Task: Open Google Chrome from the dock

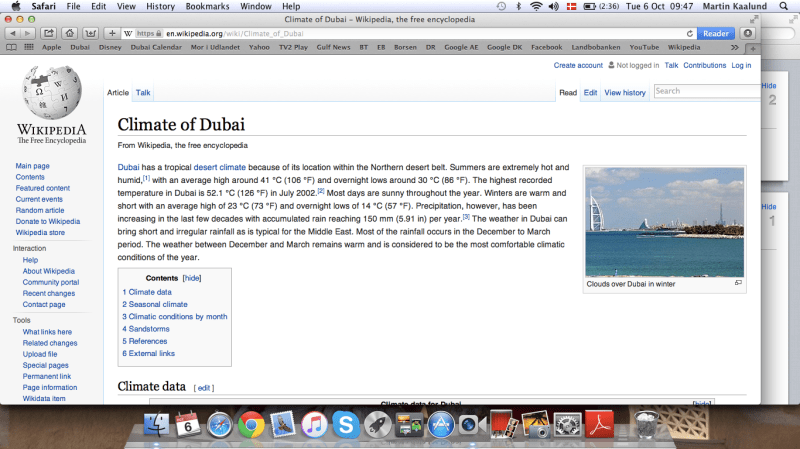Action: click(x=250, y=425)
